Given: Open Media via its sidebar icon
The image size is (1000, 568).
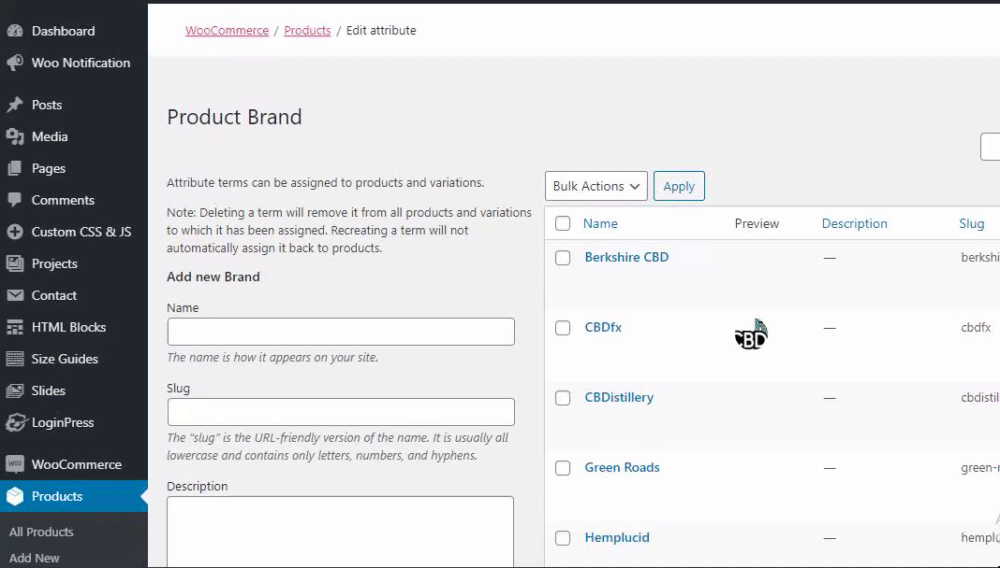Looking at the screenshot, I should [15, 137].
